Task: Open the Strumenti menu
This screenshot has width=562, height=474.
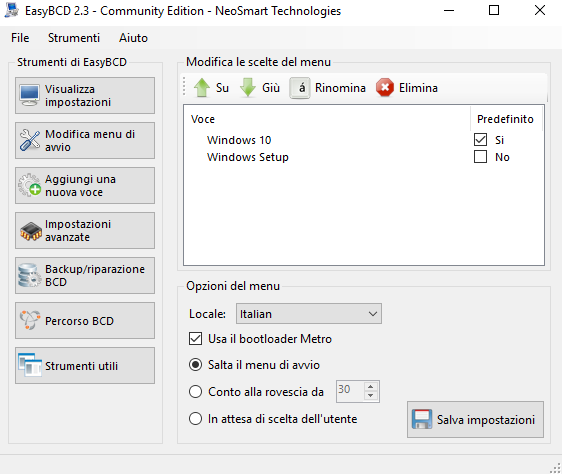Action: point(74,38)
